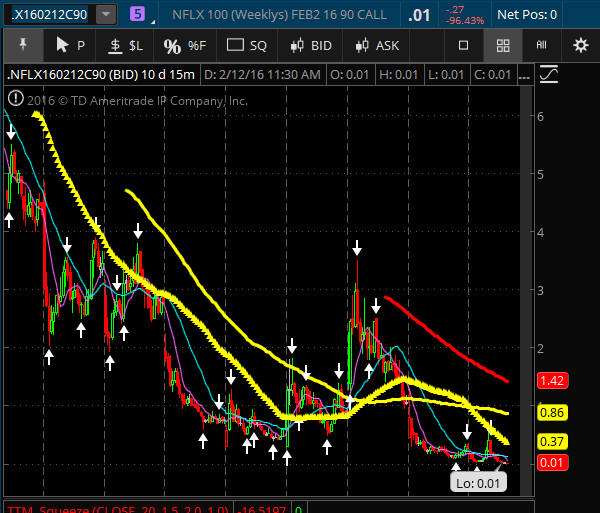This screenshot has width=600, height=513.
Task: Open the chart scale icon at top right
Action: 547,75
